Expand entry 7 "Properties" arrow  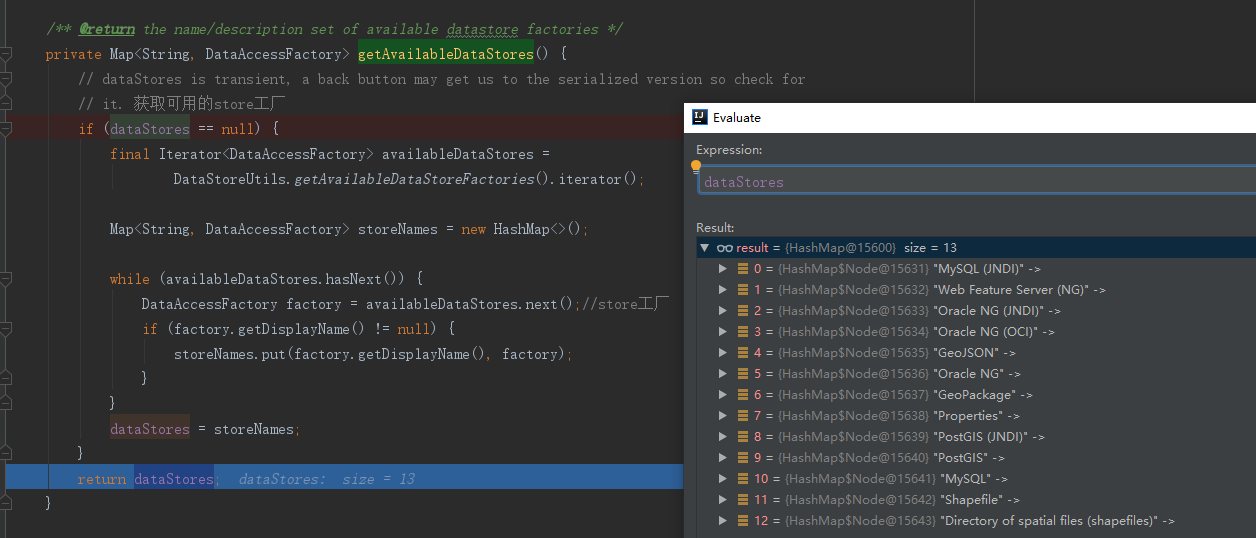723,415
